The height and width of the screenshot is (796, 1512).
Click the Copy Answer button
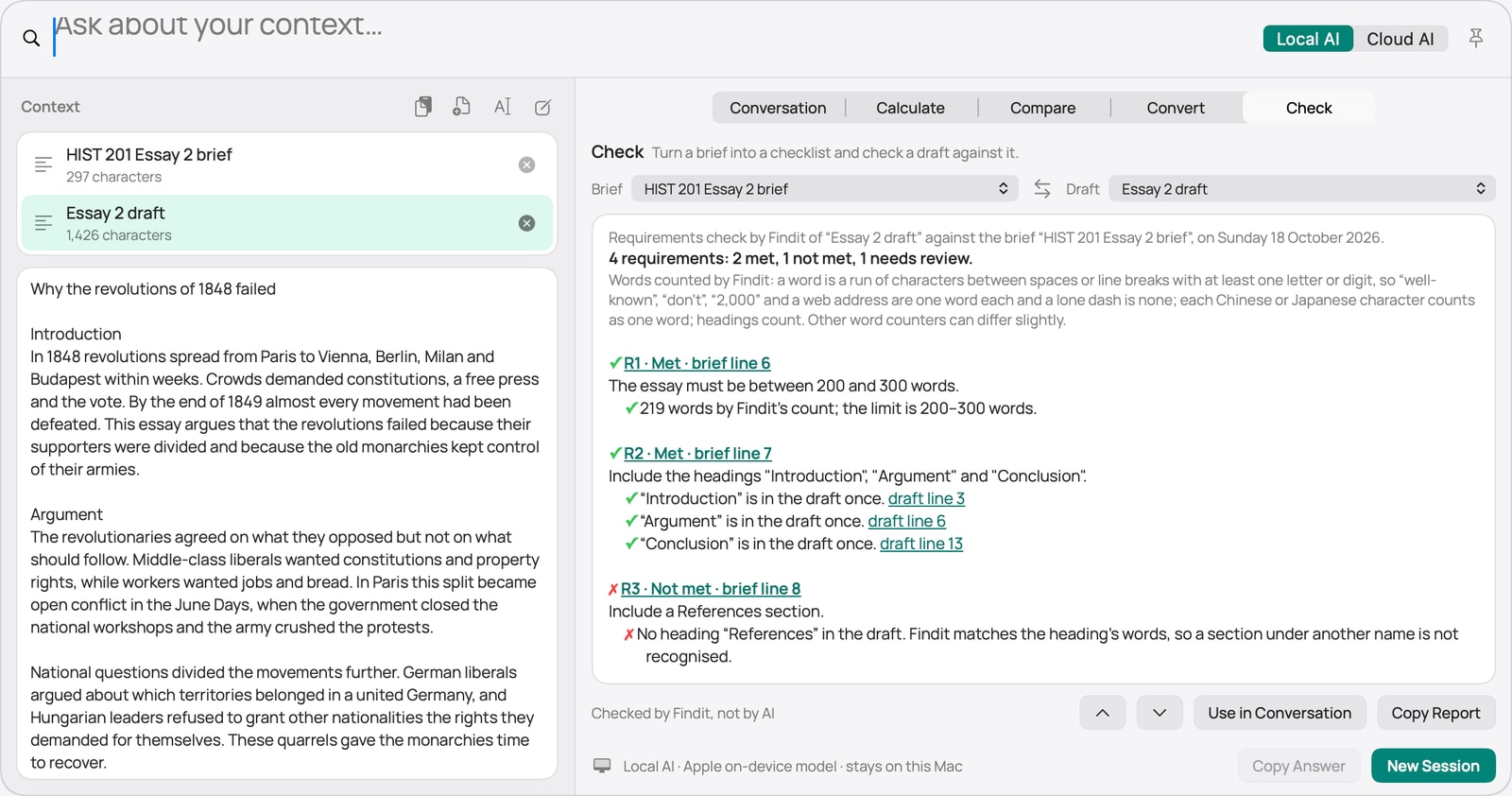click(x=1298, y=766)
